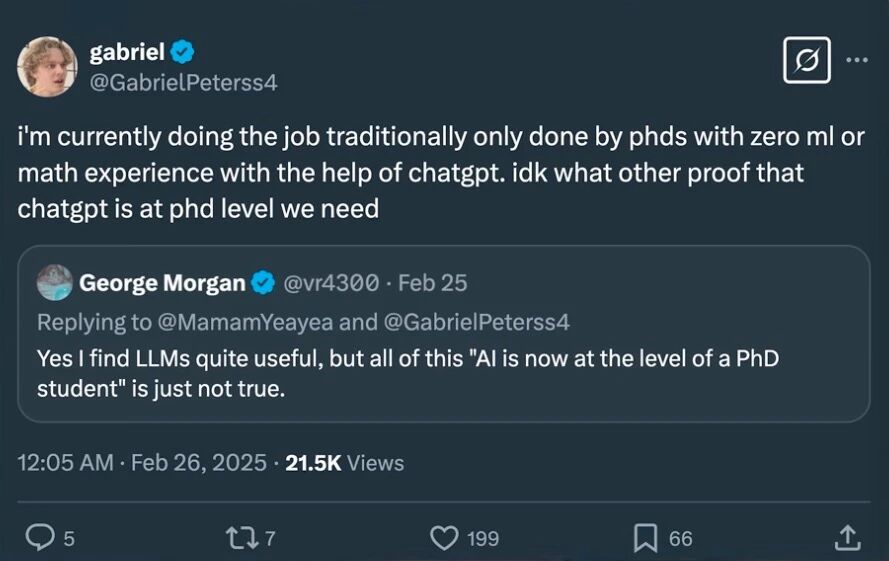View the 21.5K Views analytics
This screenshot has width=889, height=561.
[345, 463]
